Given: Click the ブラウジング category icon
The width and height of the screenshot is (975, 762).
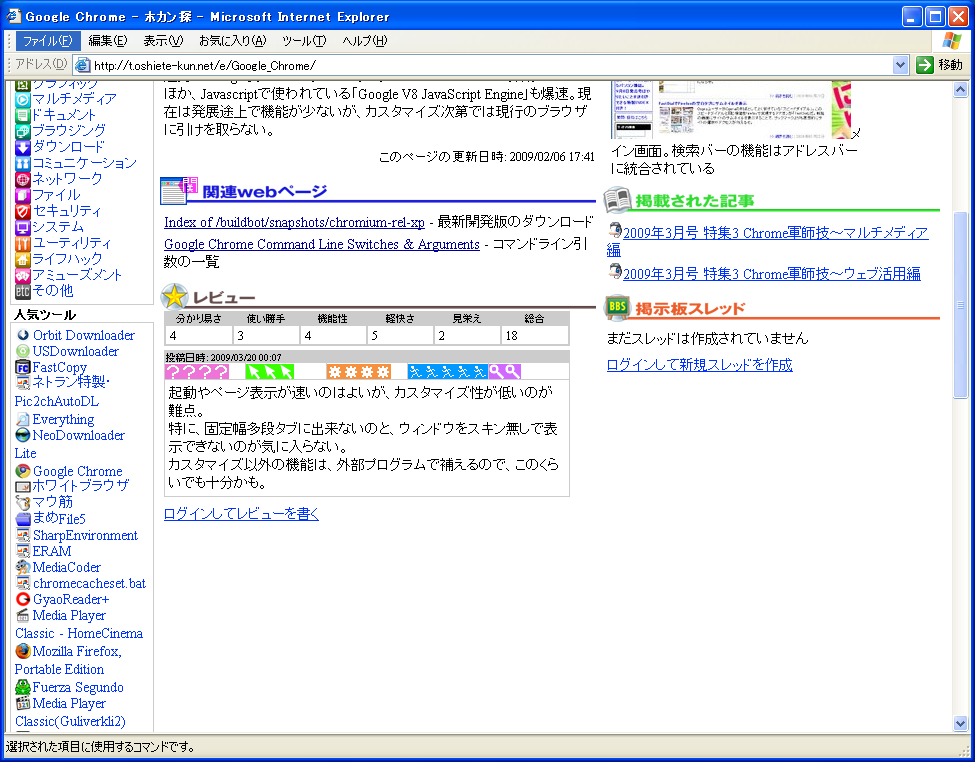Looking at the screenshot, I should pos(22,131).
